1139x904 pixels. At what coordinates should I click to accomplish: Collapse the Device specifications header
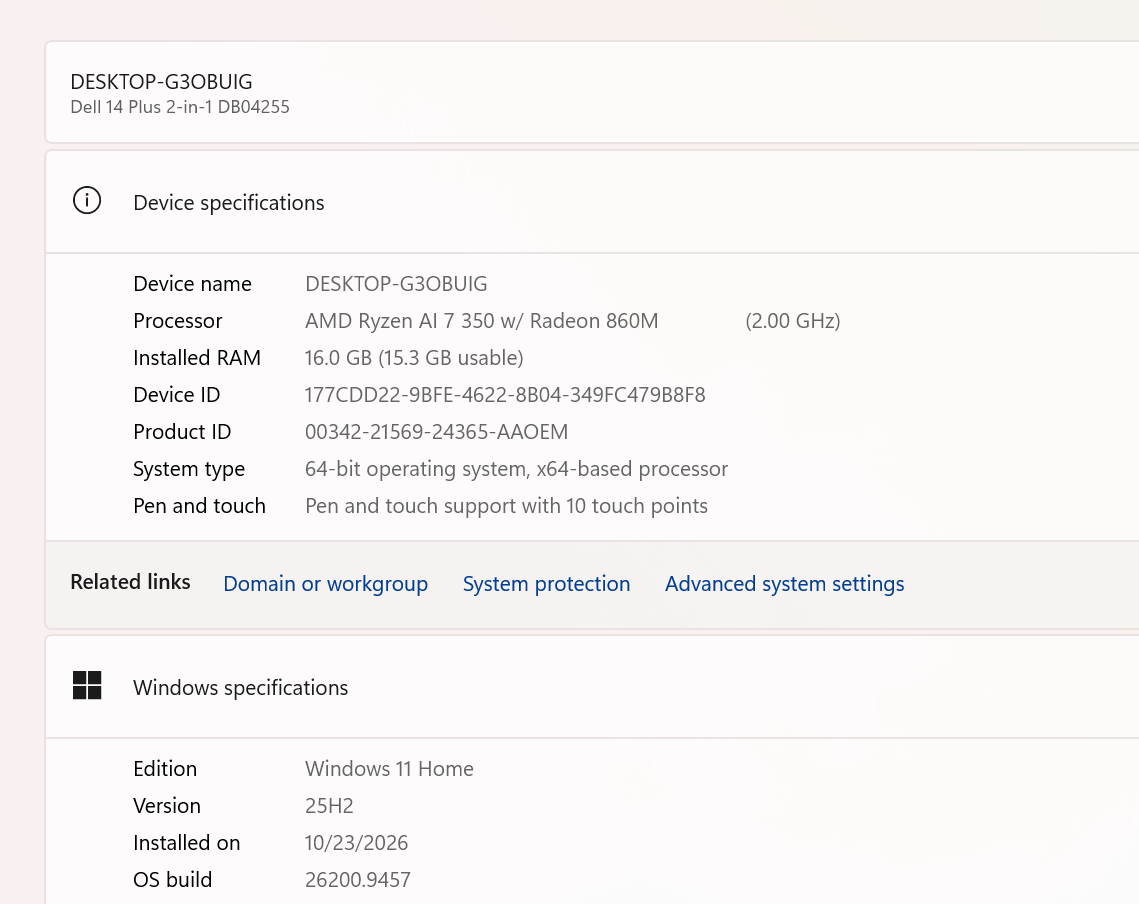click(592, 202)
